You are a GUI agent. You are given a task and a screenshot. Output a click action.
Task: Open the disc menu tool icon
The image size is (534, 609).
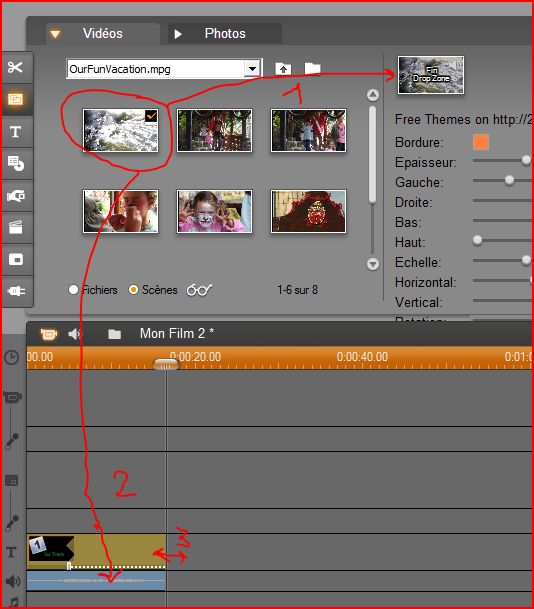[16, 164]
